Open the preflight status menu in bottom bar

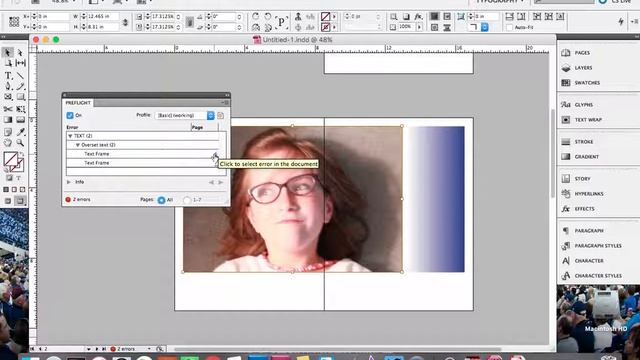coord(149,349)
